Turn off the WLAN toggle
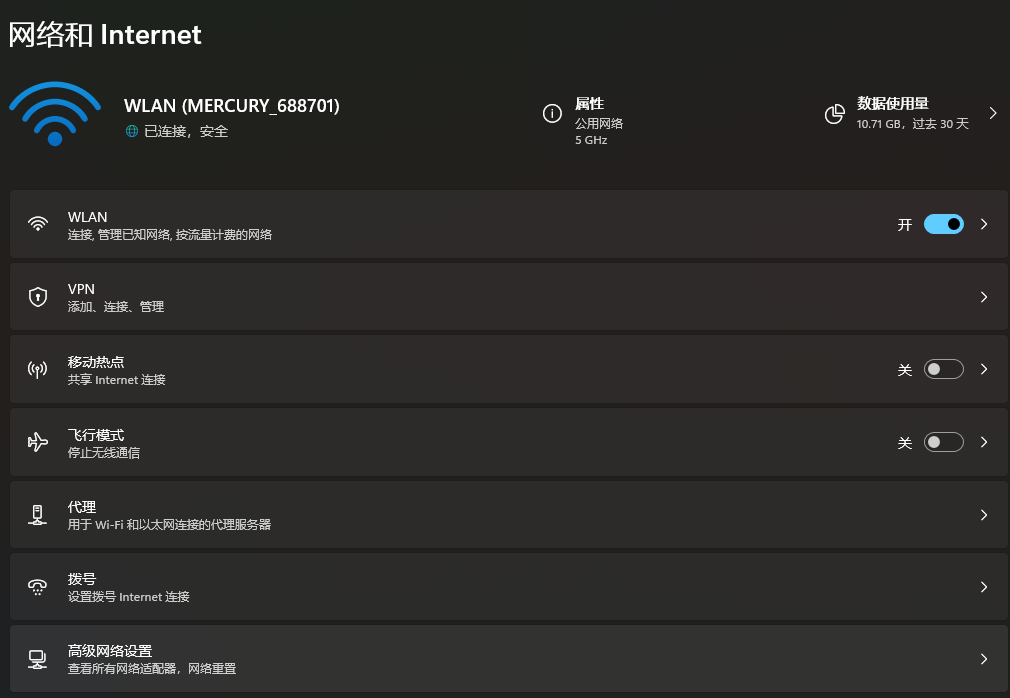This screenshot has height=698, width=1010. click(x=943, y=224)
